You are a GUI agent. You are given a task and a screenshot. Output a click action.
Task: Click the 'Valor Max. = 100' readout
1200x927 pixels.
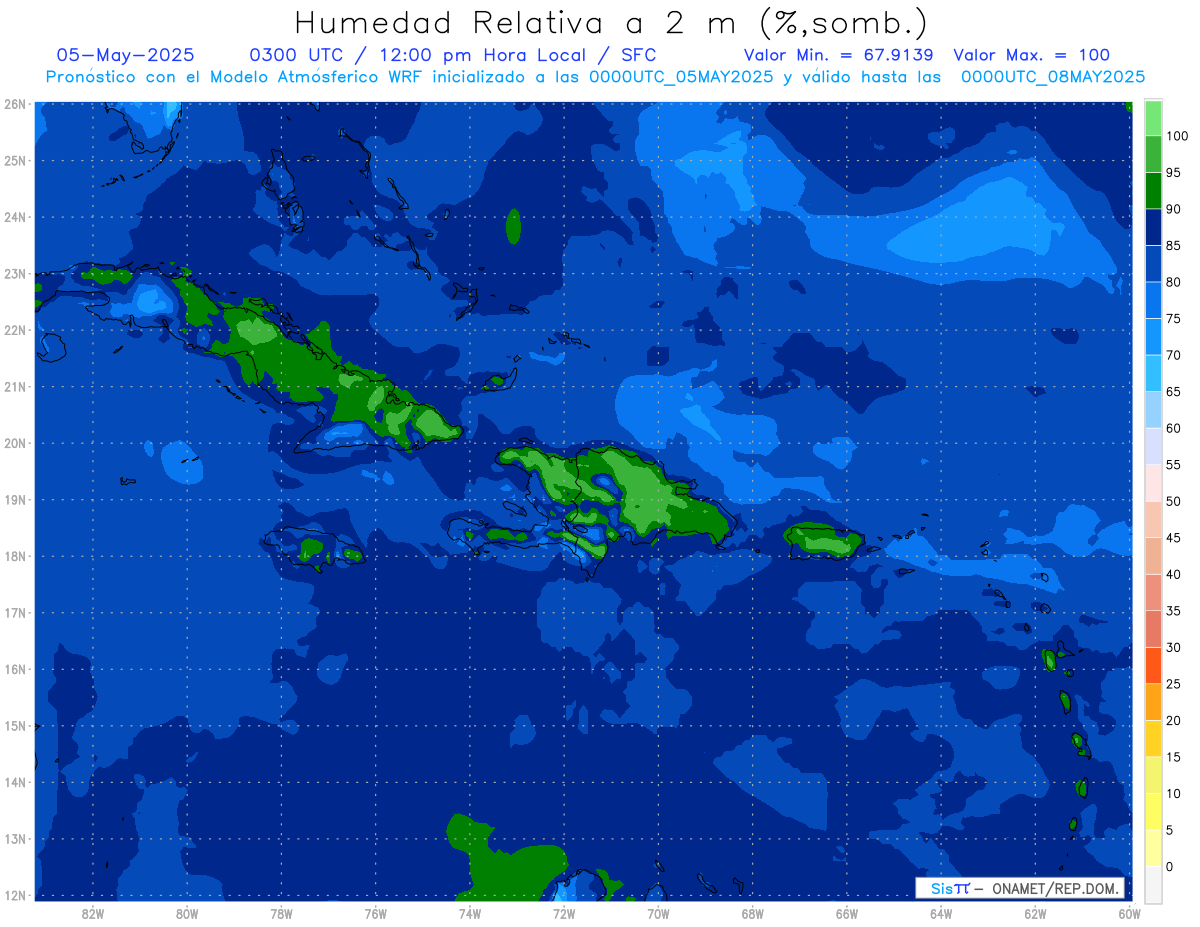[x=1031, y=55]
